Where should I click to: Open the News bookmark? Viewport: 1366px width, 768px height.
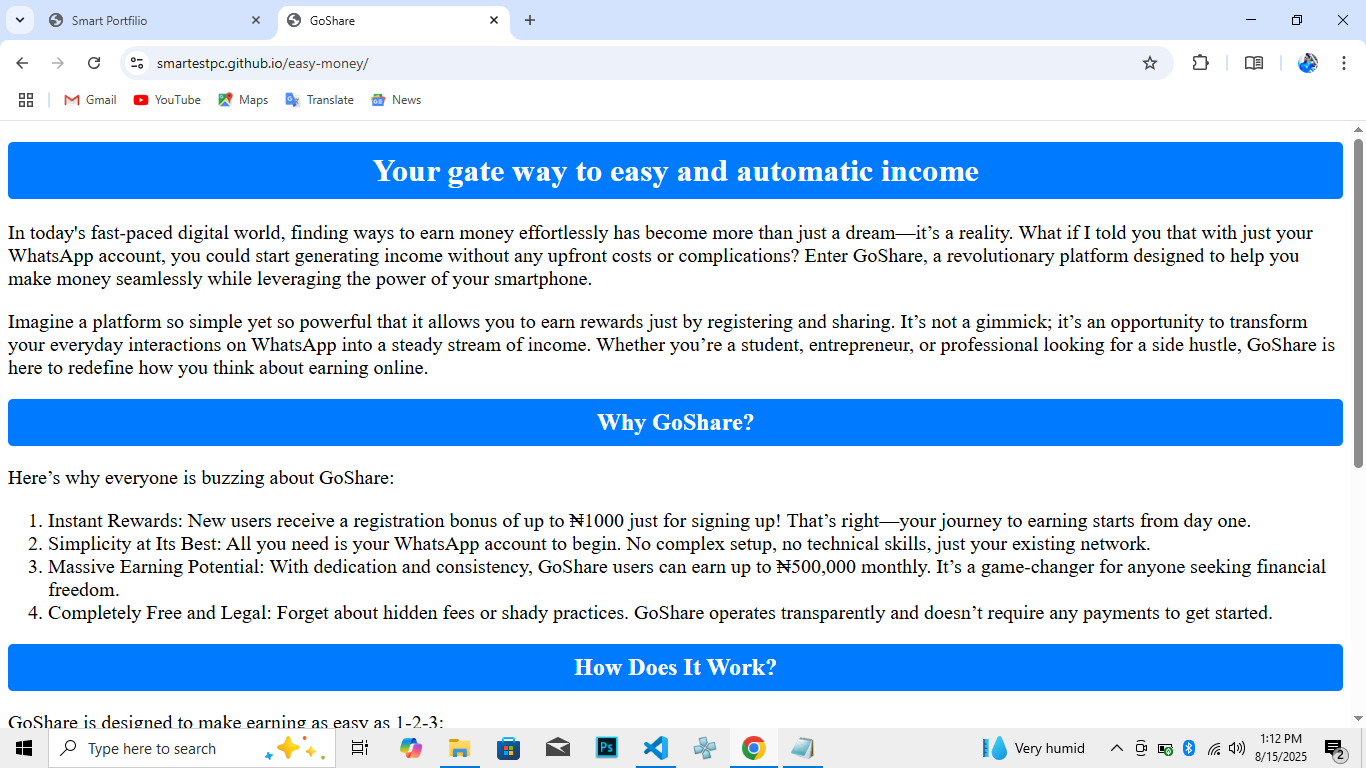396,100
